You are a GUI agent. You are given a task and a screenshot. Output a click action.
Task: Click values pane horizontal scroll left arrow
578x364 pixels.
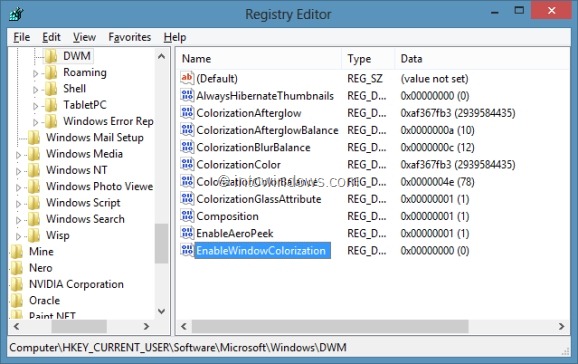point(184,326)
